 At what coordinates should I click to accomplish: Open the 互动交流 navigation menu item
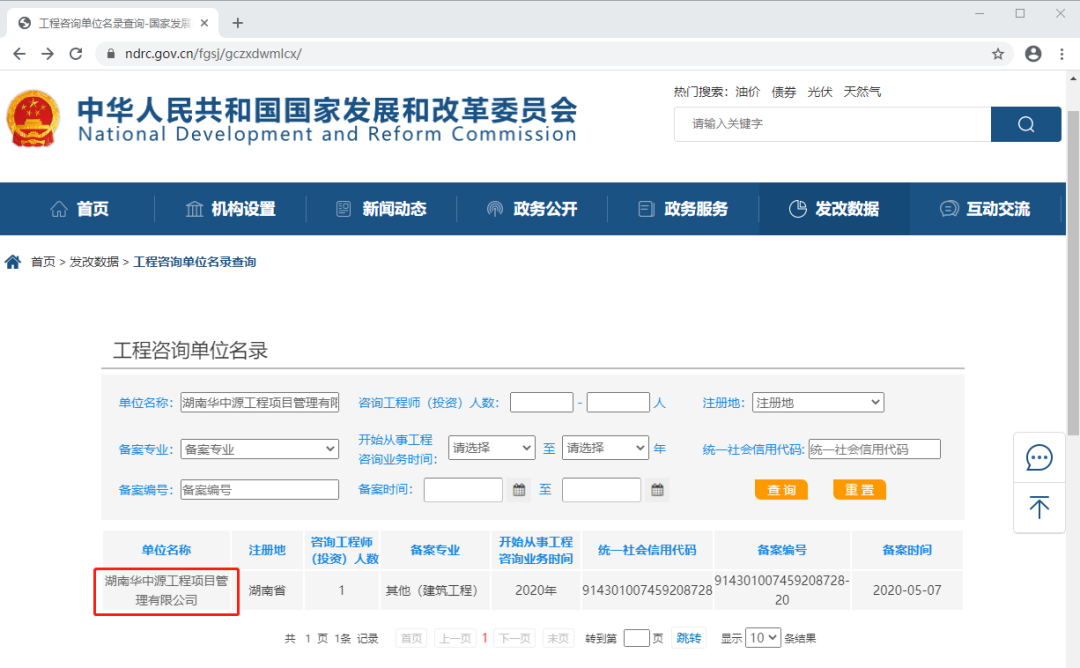tap(985, 209)
